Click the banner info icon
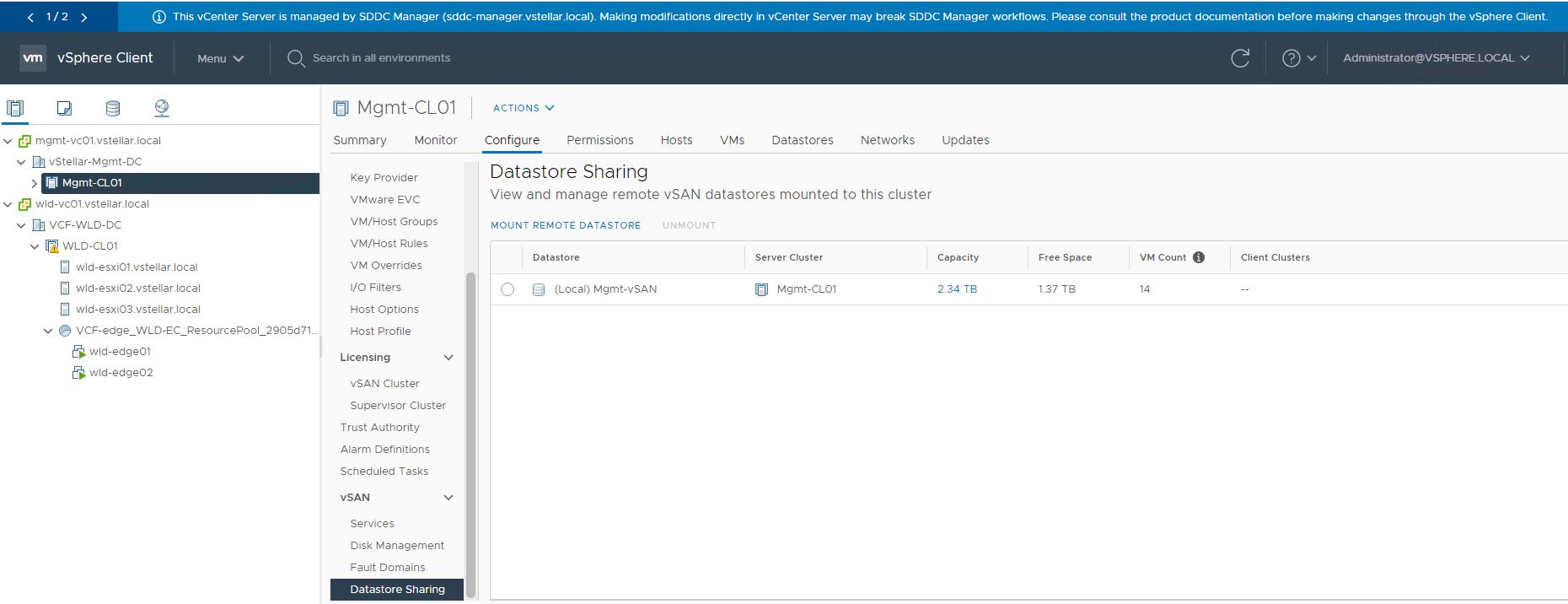 [x=158, y=17]
